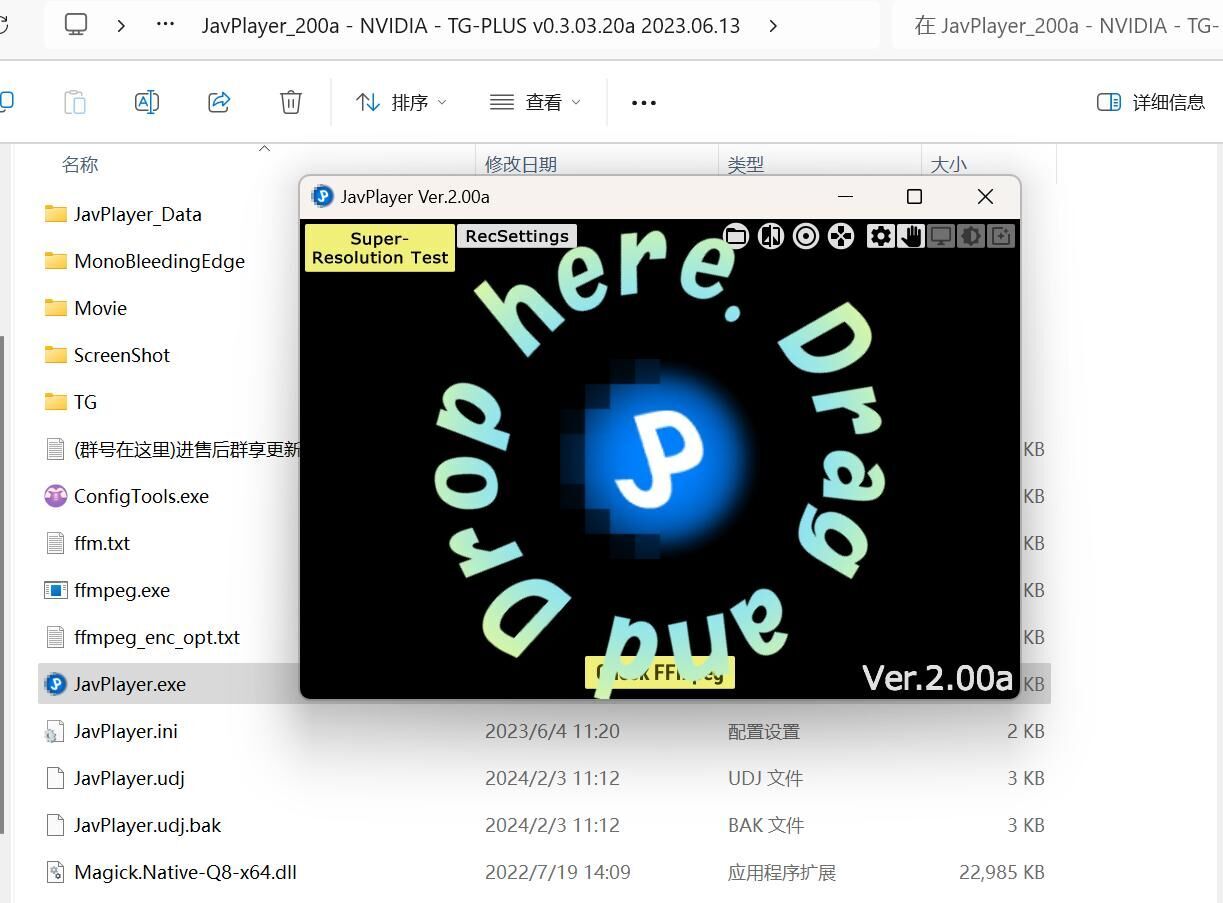1223x903 pixels.
Task: Click the Super-Resolution Test button
Action: (379, 248)
